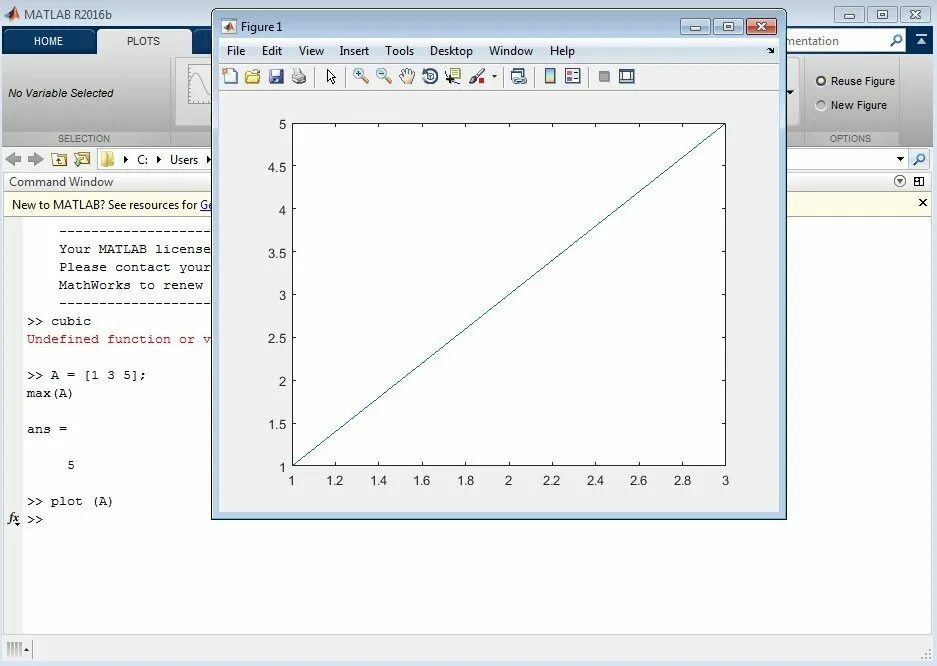
Task: Save the figure with the floppy disk icon
Action: coord(275,76)
